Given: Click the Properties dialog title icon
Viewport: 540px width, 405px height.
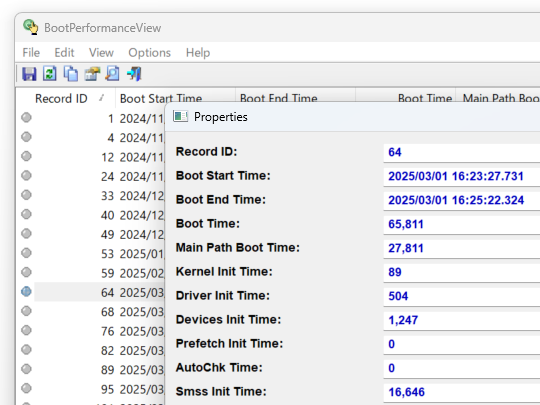Looking at the screenshot, I should (x=180, y=116).
